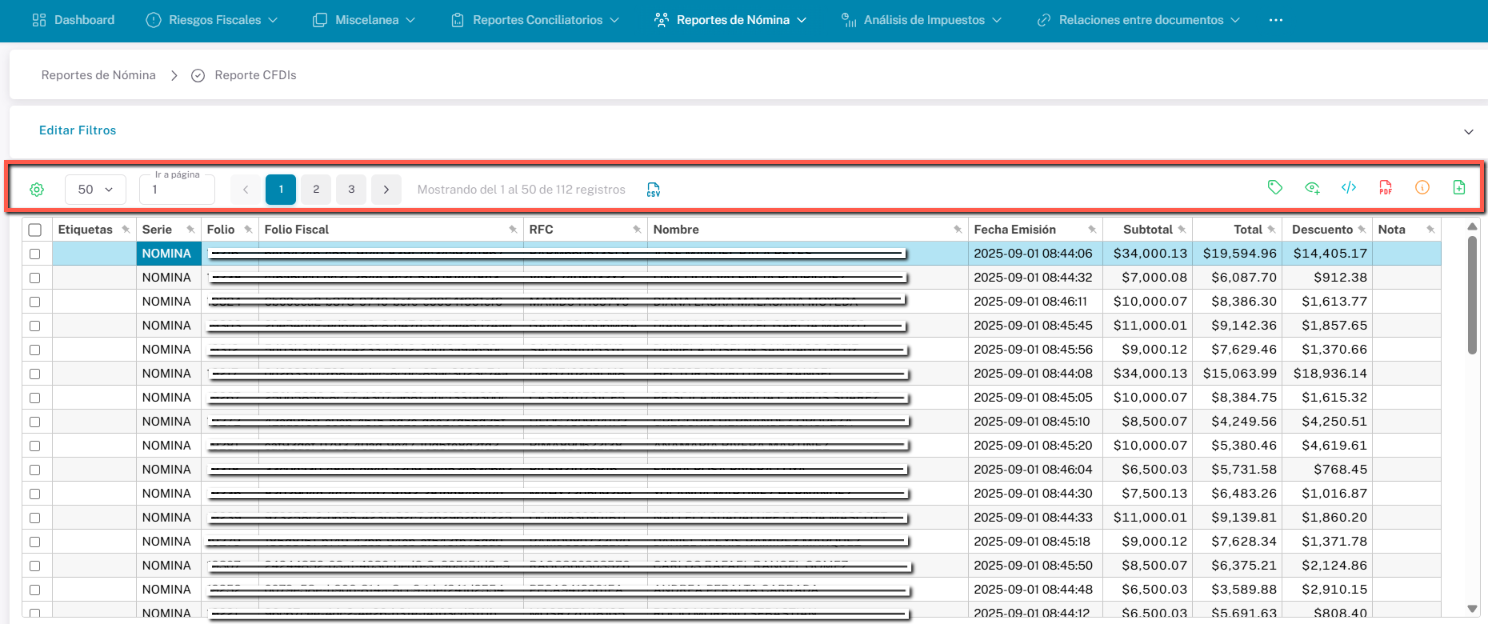
Task: Toggle the select-all checkbox in table header
Action: pos(35,230)
